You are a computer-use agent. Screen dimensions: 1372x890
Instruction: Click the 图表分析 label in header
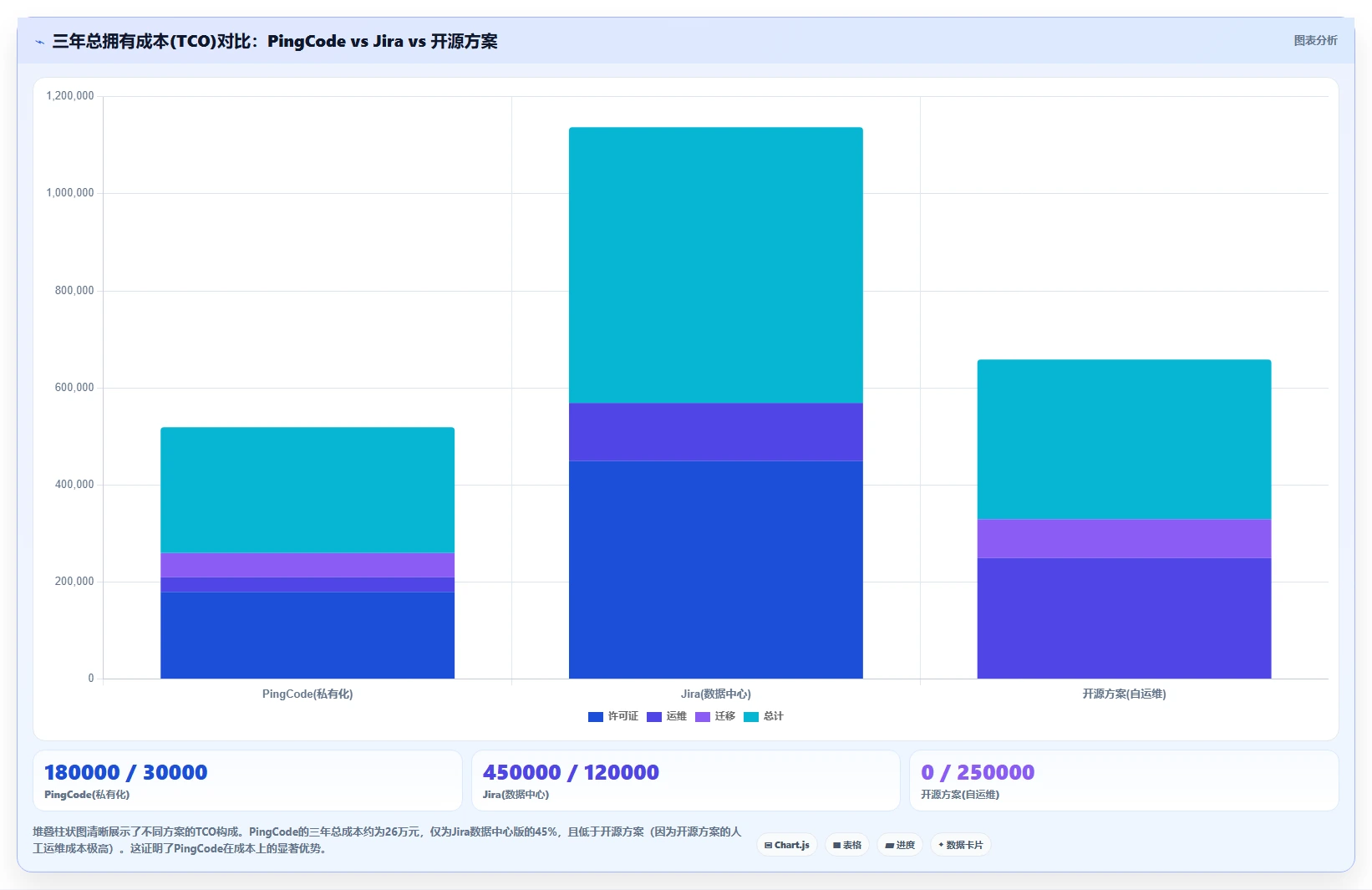pyautogui.click(x=1315, y=40)
